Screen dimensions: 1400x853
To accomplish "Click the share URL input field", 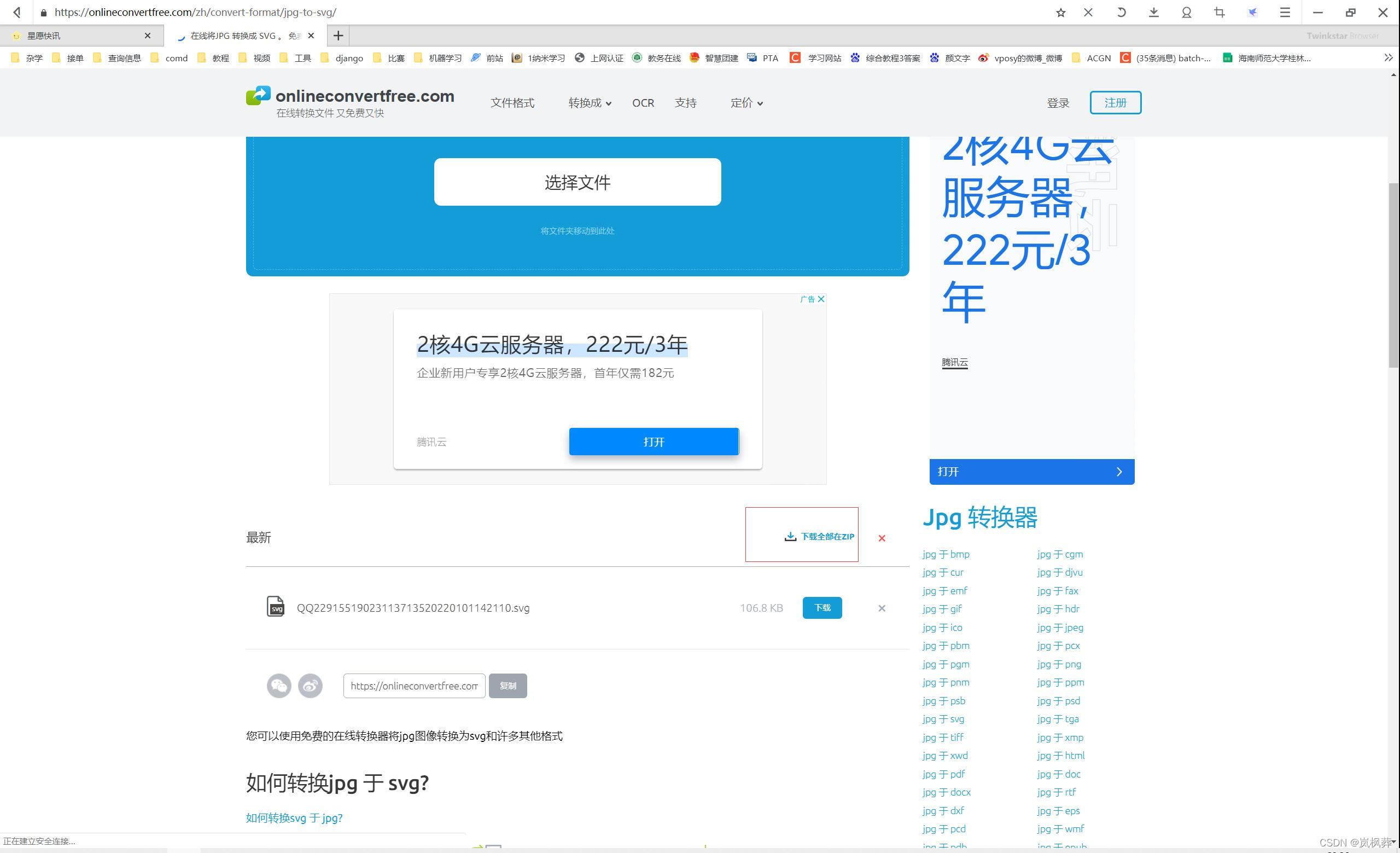I will (413, 686).
